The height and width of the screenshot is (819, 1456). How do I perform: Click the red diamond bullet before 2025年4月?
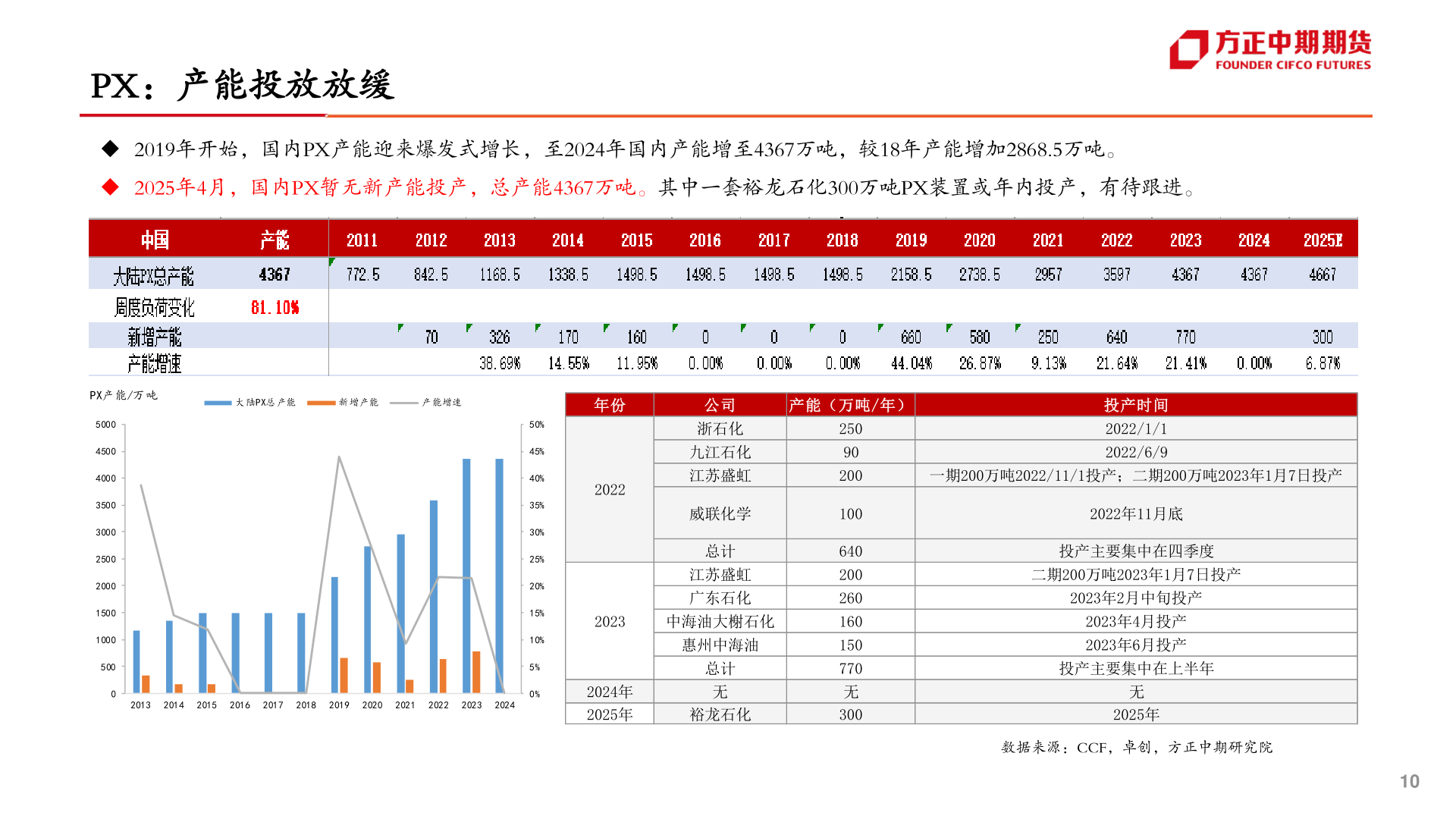[111, 187]
